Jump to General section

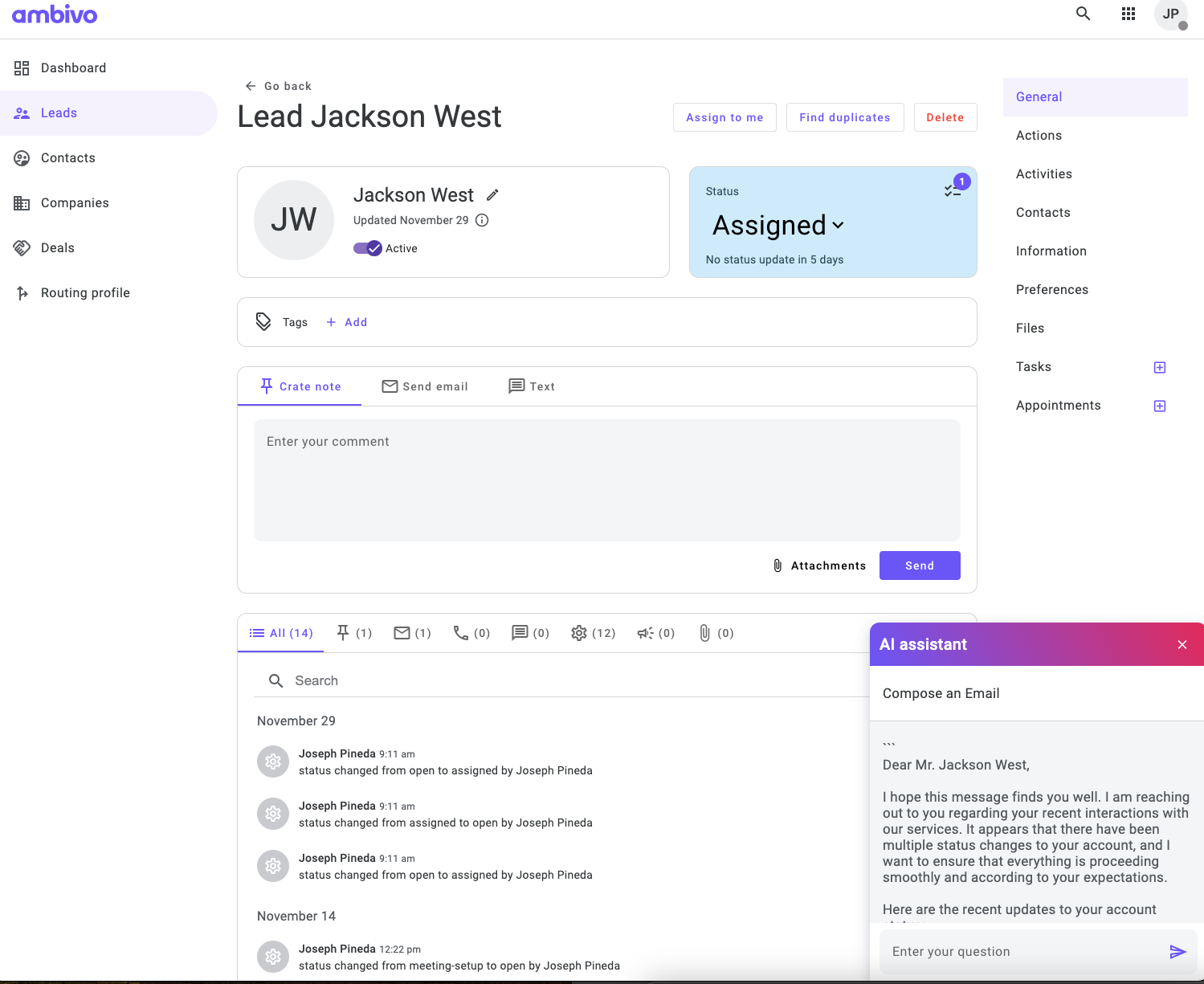coord(1096,97)
